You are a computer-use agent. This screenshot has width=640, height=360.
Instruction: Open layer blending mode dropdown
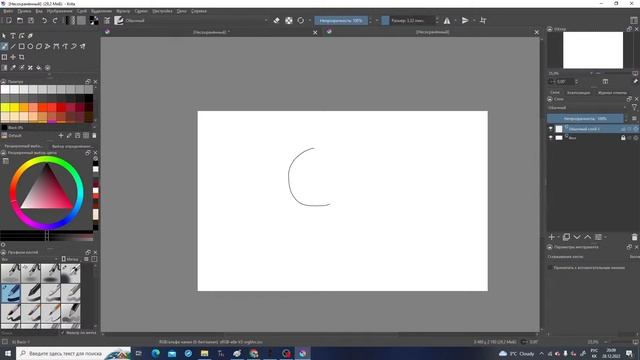[x=587, y=108]
